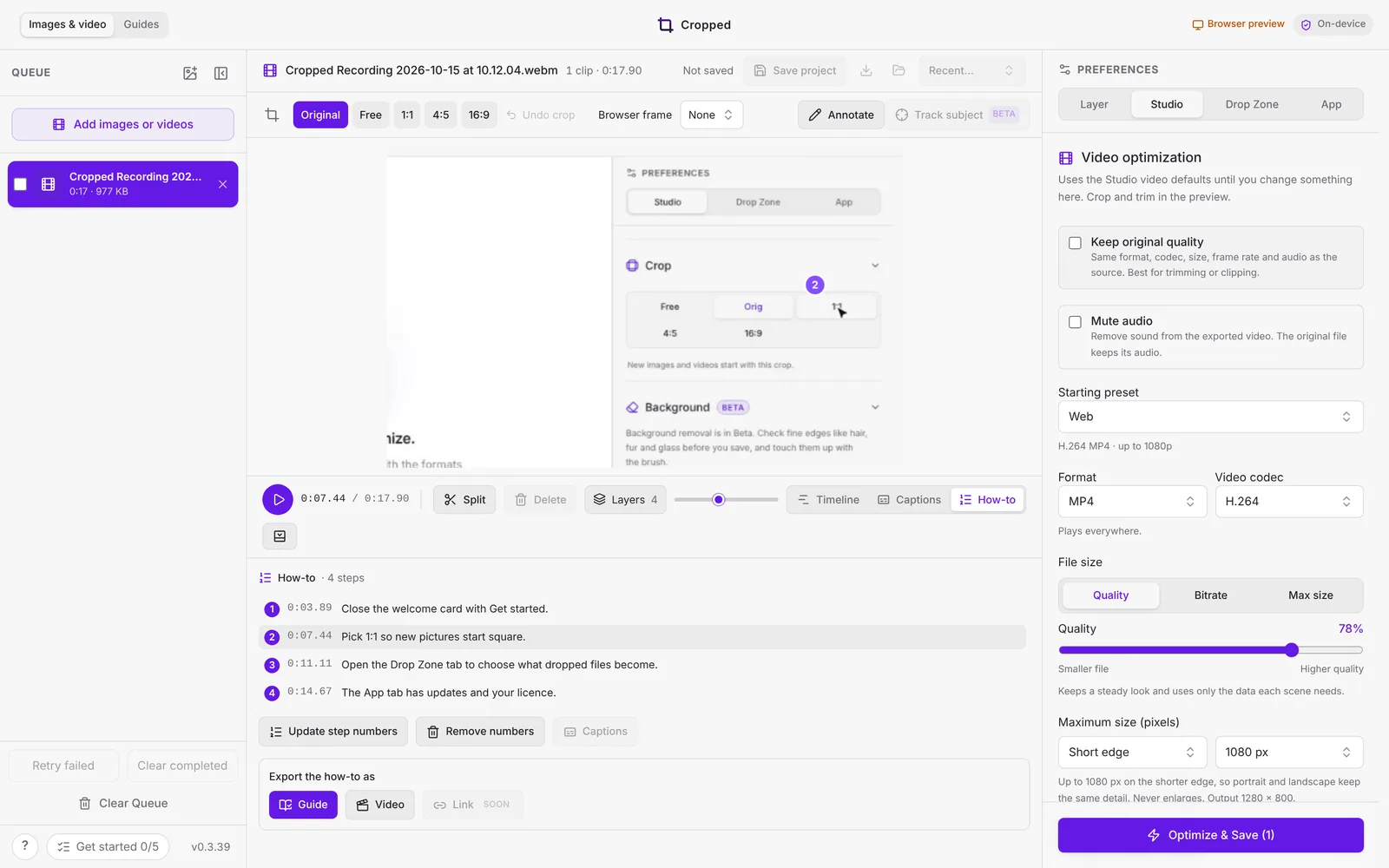The image size is (1389, 868).
Task: Open the Short edge dropdown
Action: click(x=1132, y=753)
